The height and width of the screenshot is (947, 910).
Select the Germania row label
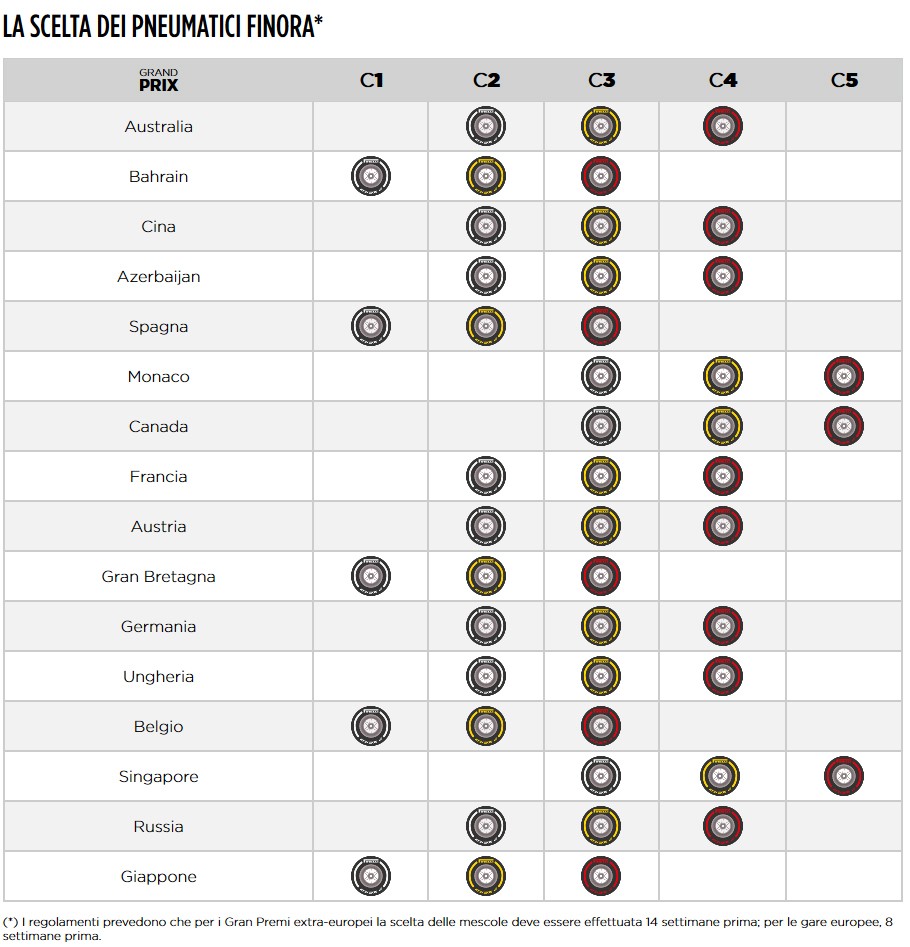[158, 627]
